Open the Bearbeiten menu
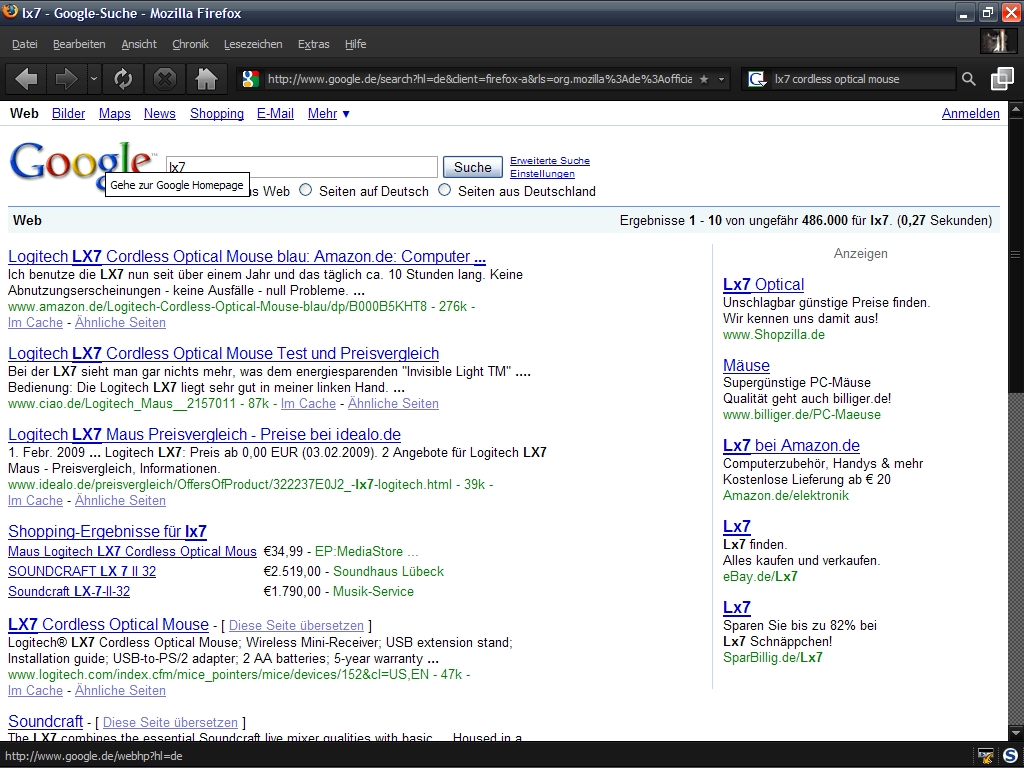The height and width of the screenshot is (768, 1024). click(79, 44)
